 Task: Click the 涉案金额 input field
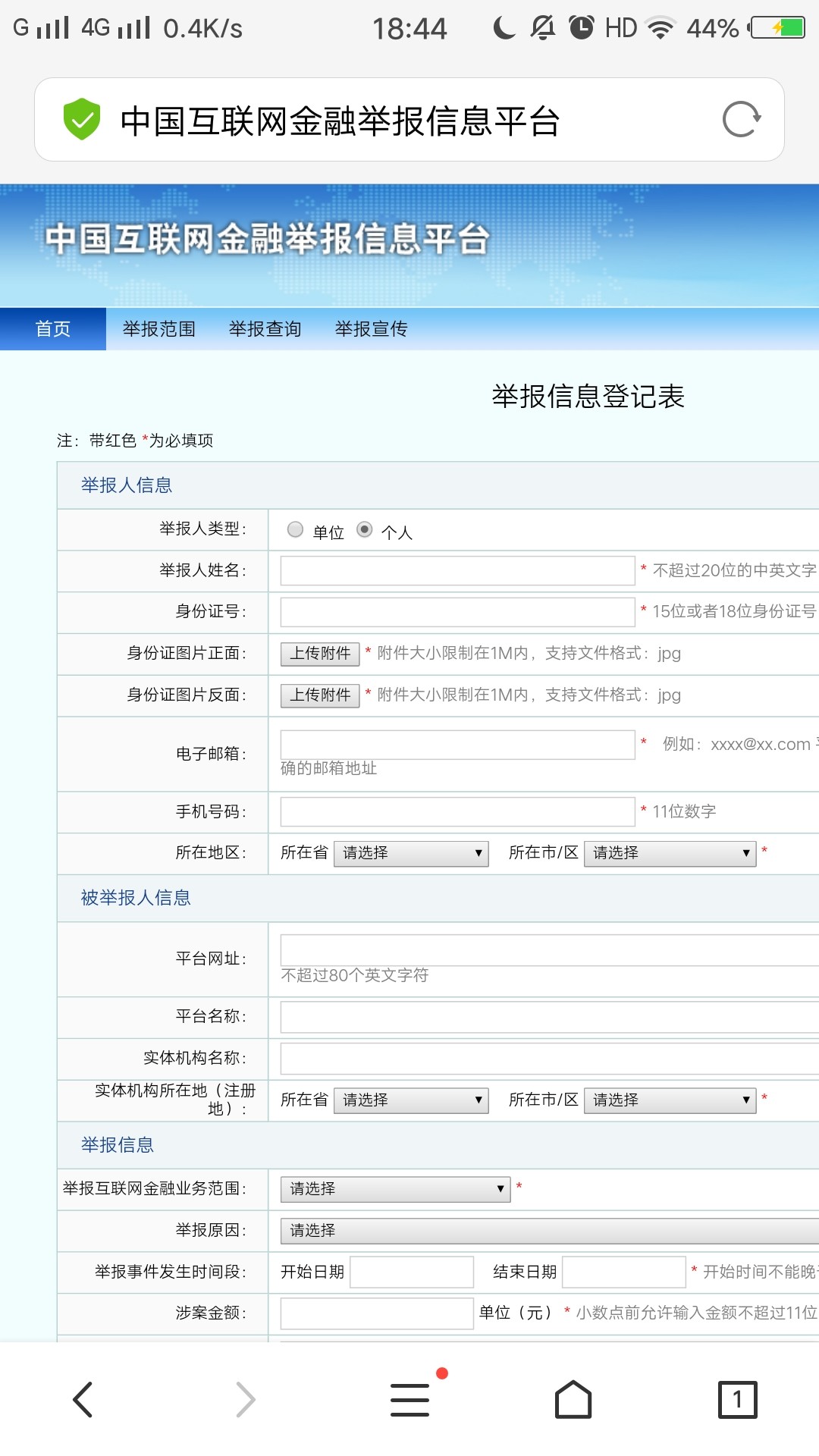[377, 1313]
